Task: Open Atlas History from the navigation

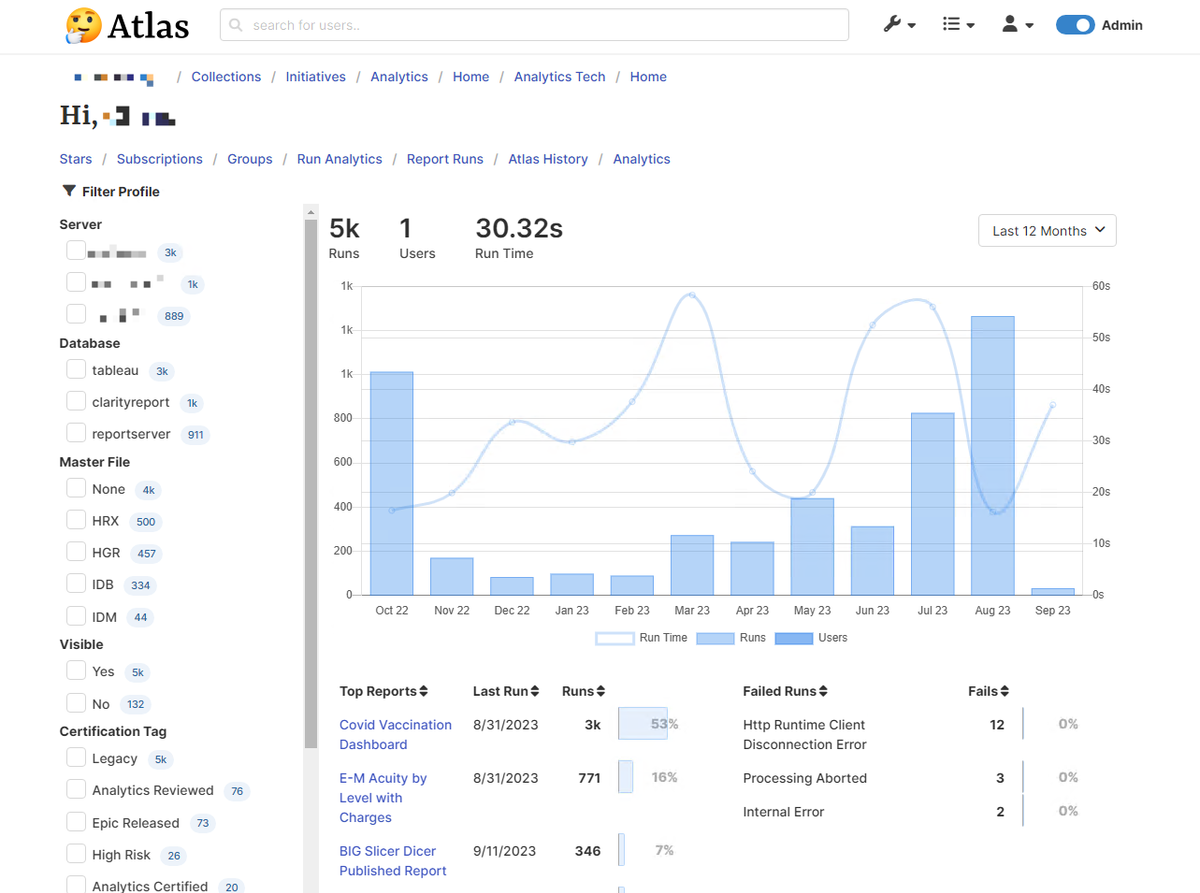Action: click(x=548, y=158)
